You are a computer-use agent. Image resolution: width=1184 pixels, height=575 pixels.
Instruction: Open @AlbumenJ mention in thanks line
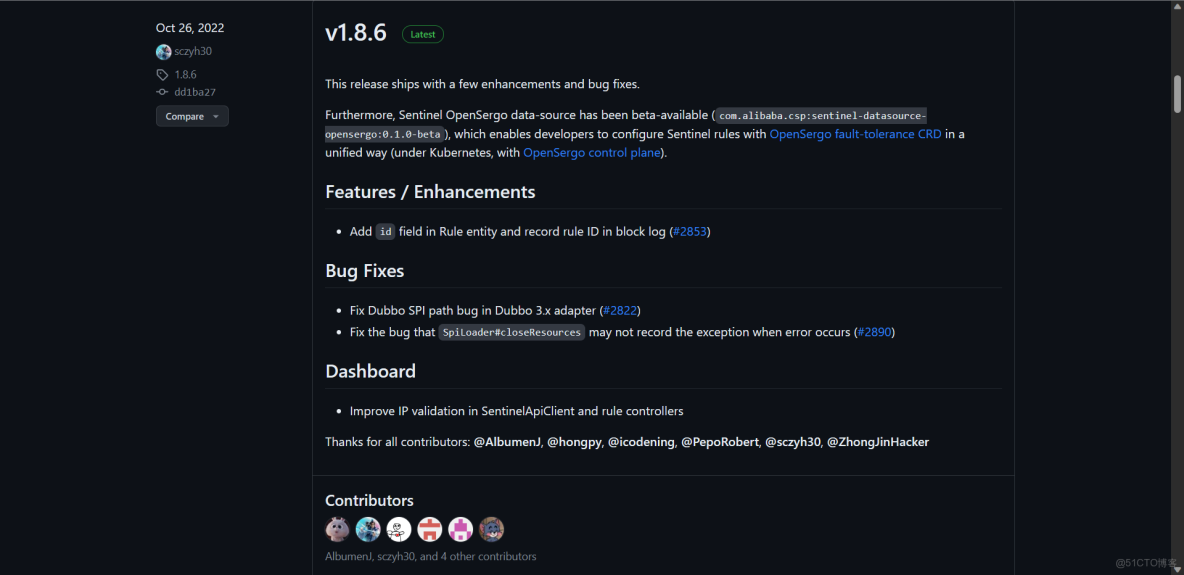[x=507, y=442]
